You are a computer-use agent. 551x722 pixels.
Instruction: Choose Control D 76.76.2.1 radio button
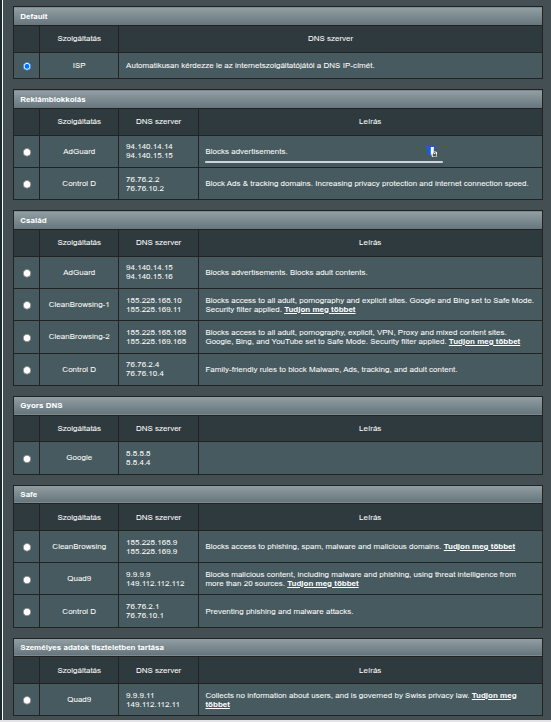coord(27,612)
